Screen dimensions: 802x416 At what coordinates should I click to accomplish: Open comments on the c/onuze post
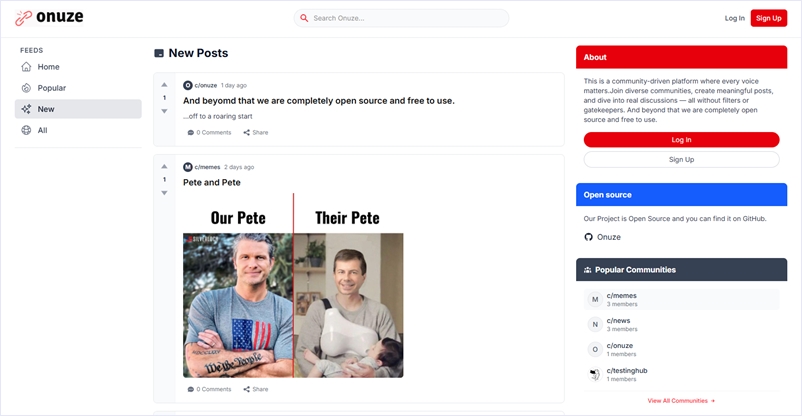209,133
